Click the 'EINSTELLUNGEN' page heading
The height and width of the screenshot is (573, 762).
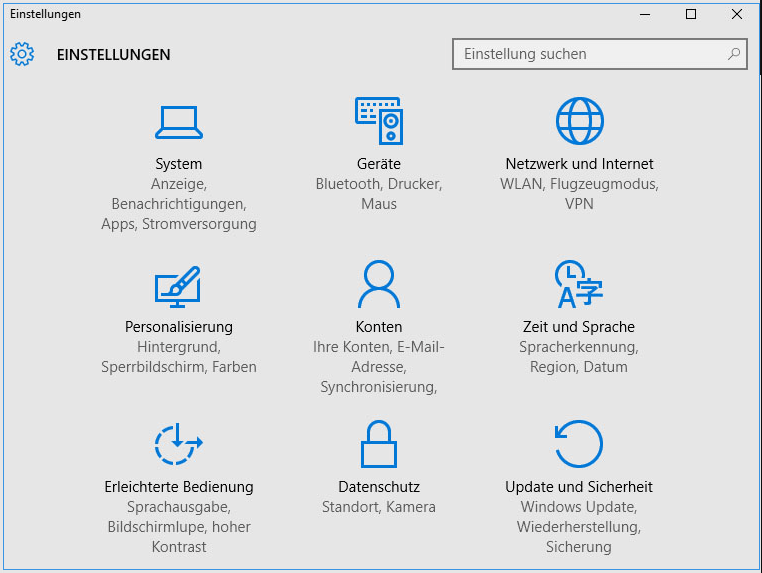pos(114,54)
